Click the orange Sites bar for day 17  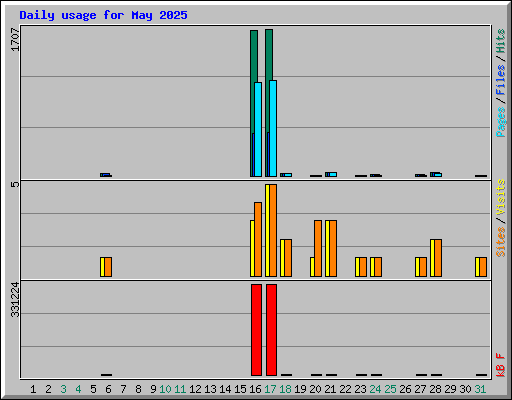(273, 230)
